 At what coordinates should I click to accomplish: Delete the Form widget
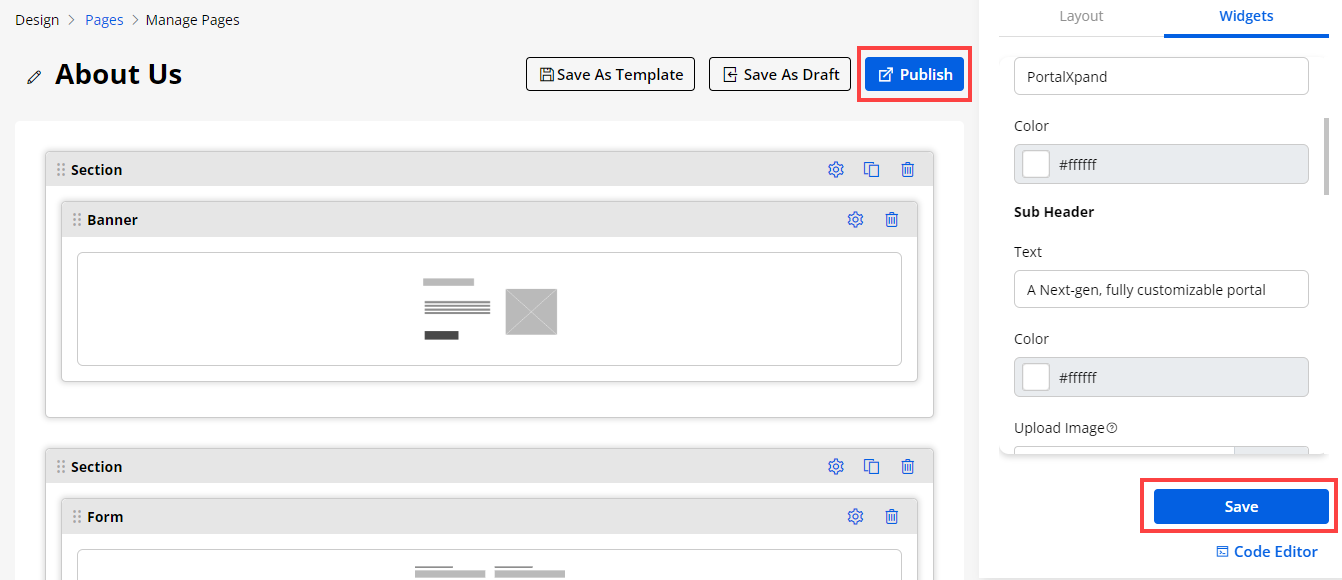(891, 517)
